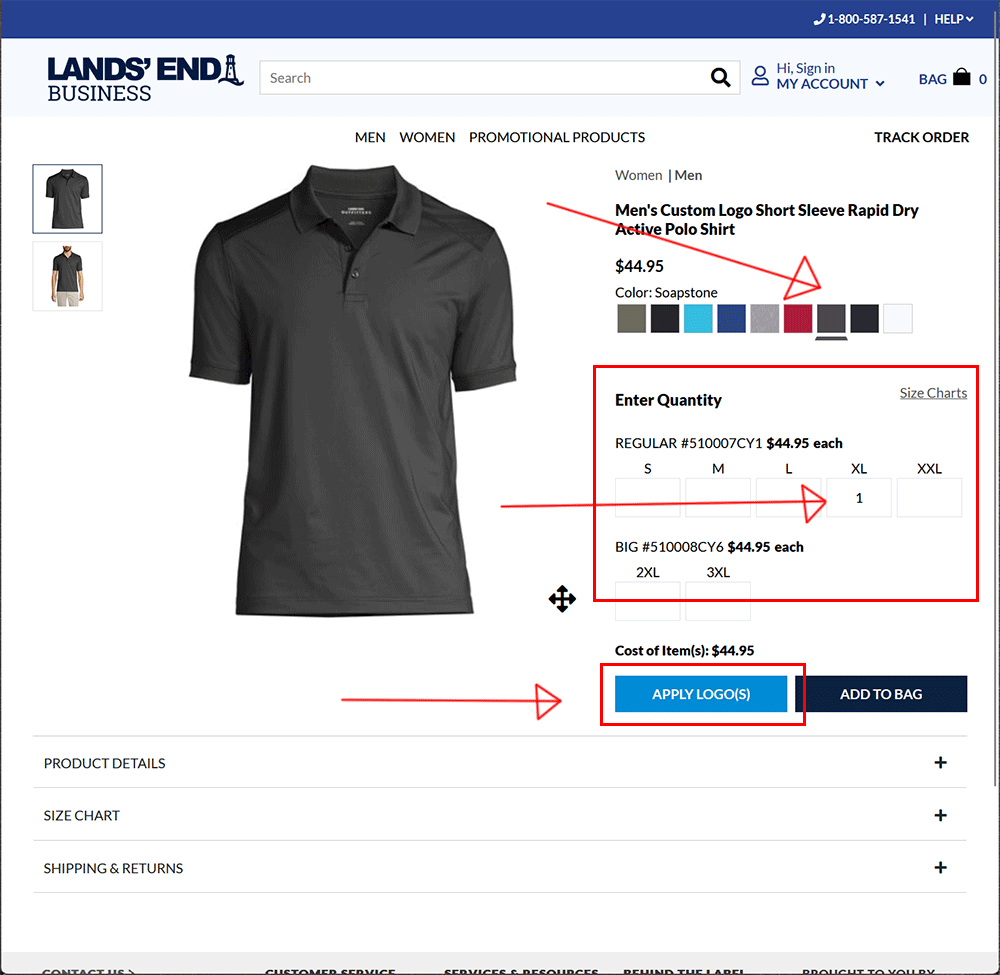The width and height of the screenshot is (1000, 975).
Task: Open the shopping bag icon
Action: [961, 77]
